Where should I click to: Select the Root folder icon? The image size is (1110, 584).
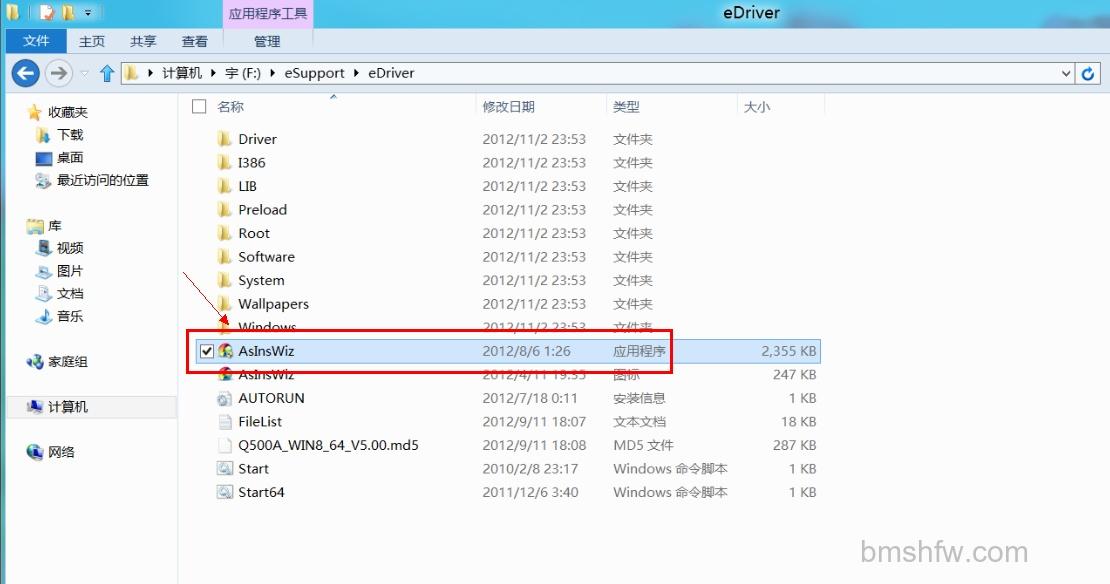tap(224, 233)
